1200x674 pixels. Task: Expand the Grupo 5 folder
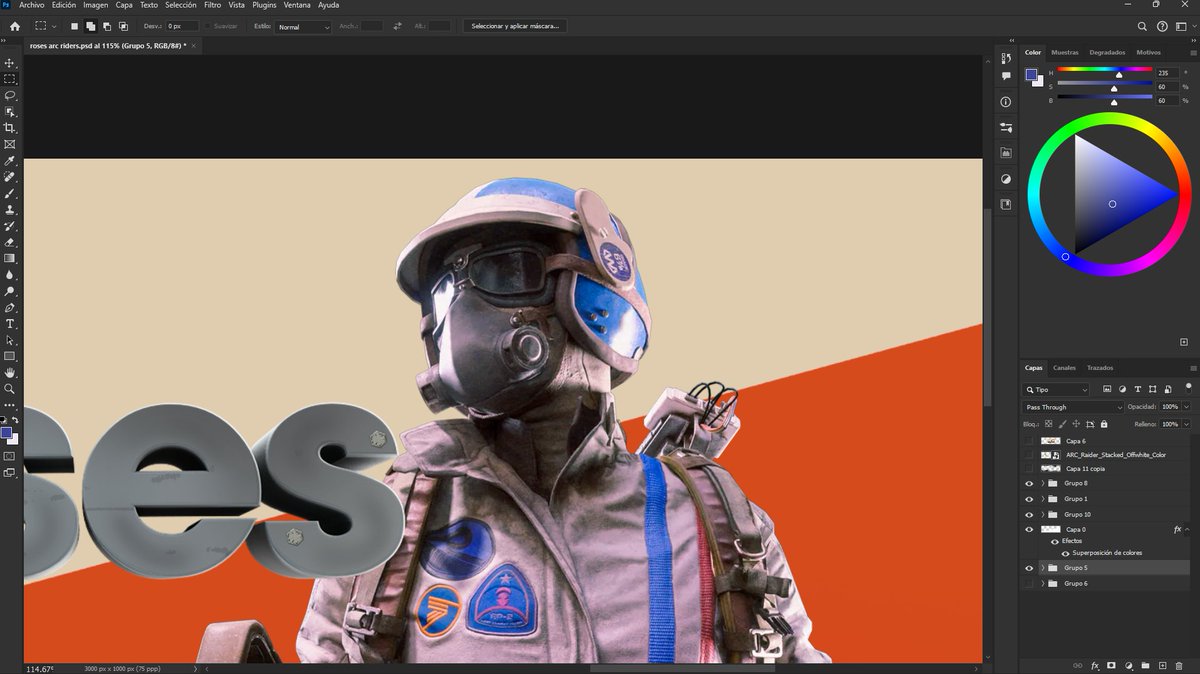click(x=1042, y=567)
